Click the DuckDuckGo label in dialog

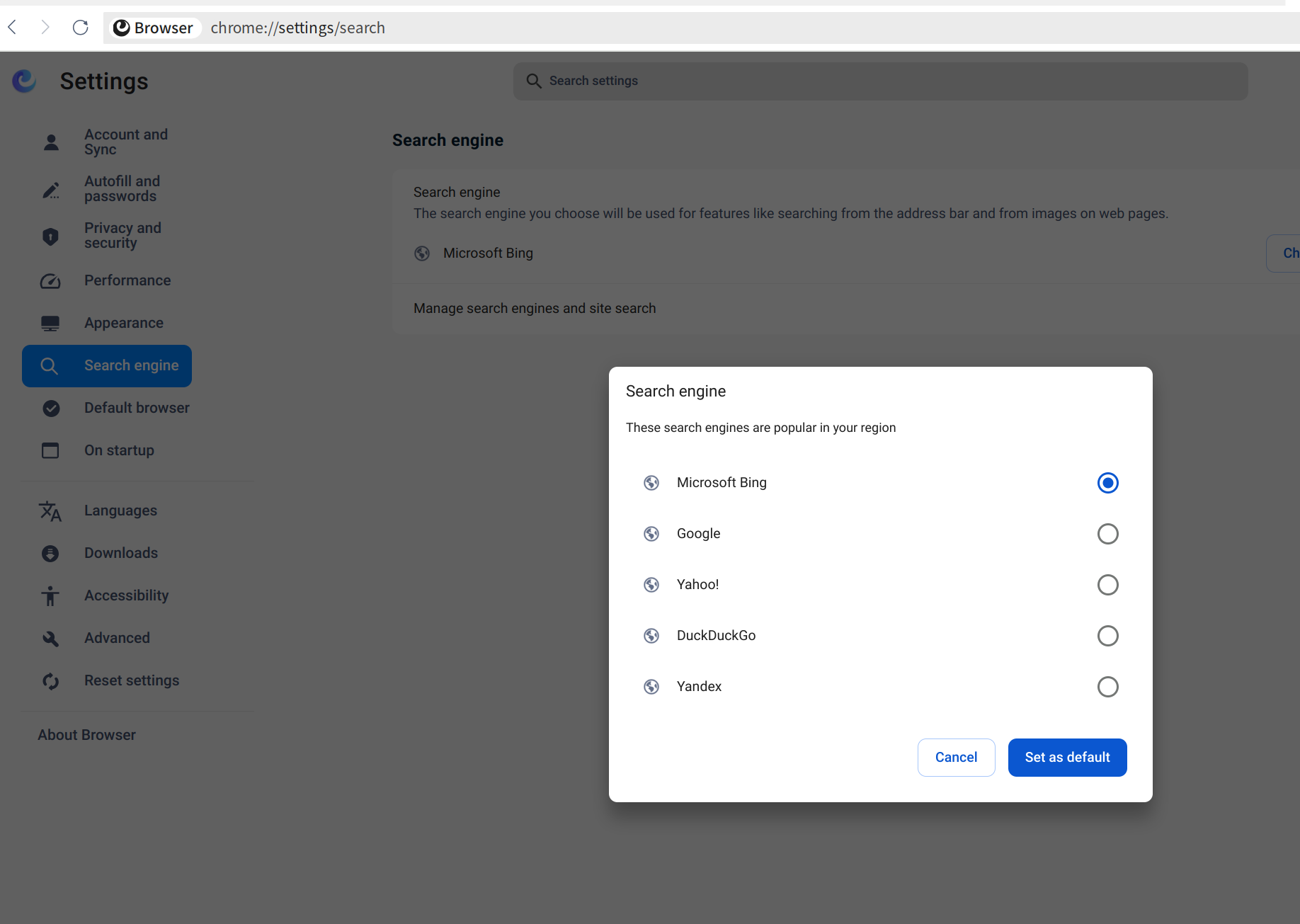click(717, 636)
